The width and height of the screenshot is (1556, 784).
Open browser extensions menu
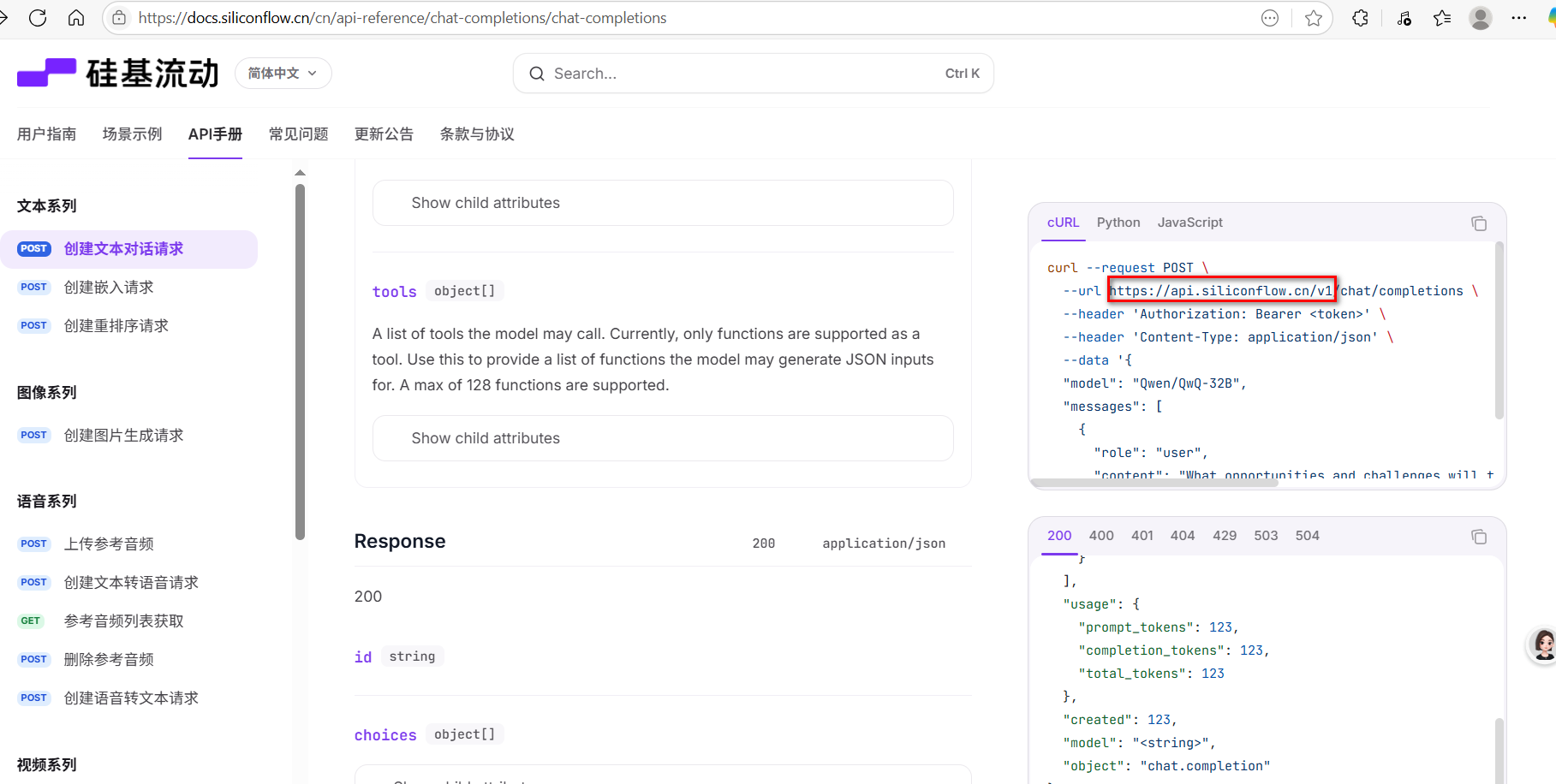point(1360,18)
